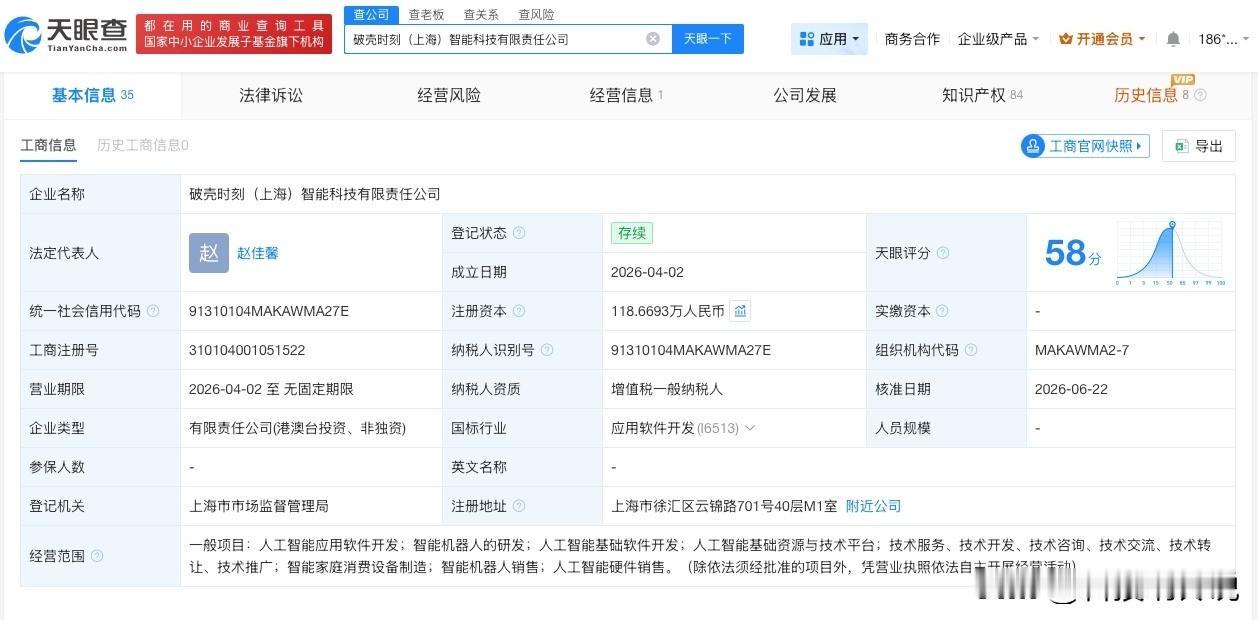1258x620 pixels.
Task: Expand the 应用软件开发 industry chevron
Action: (x=750, y=428)
